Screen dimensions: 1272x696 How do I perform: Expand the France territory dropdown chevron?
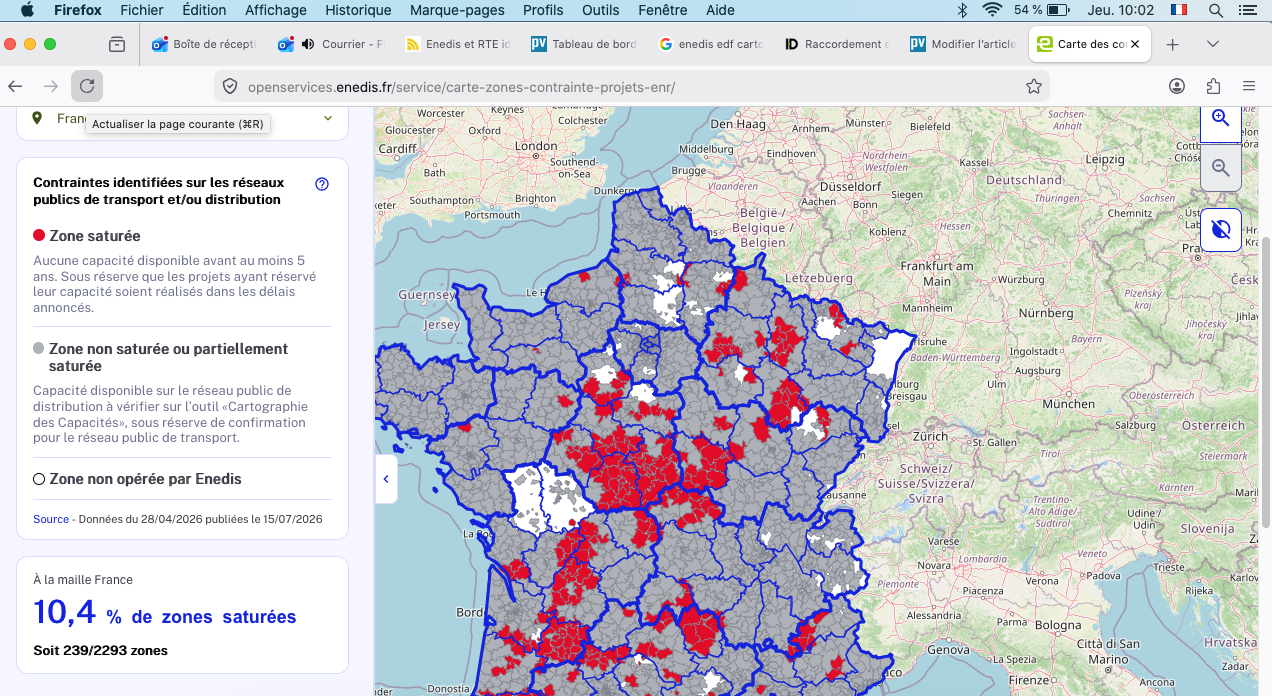click(328, 118)
